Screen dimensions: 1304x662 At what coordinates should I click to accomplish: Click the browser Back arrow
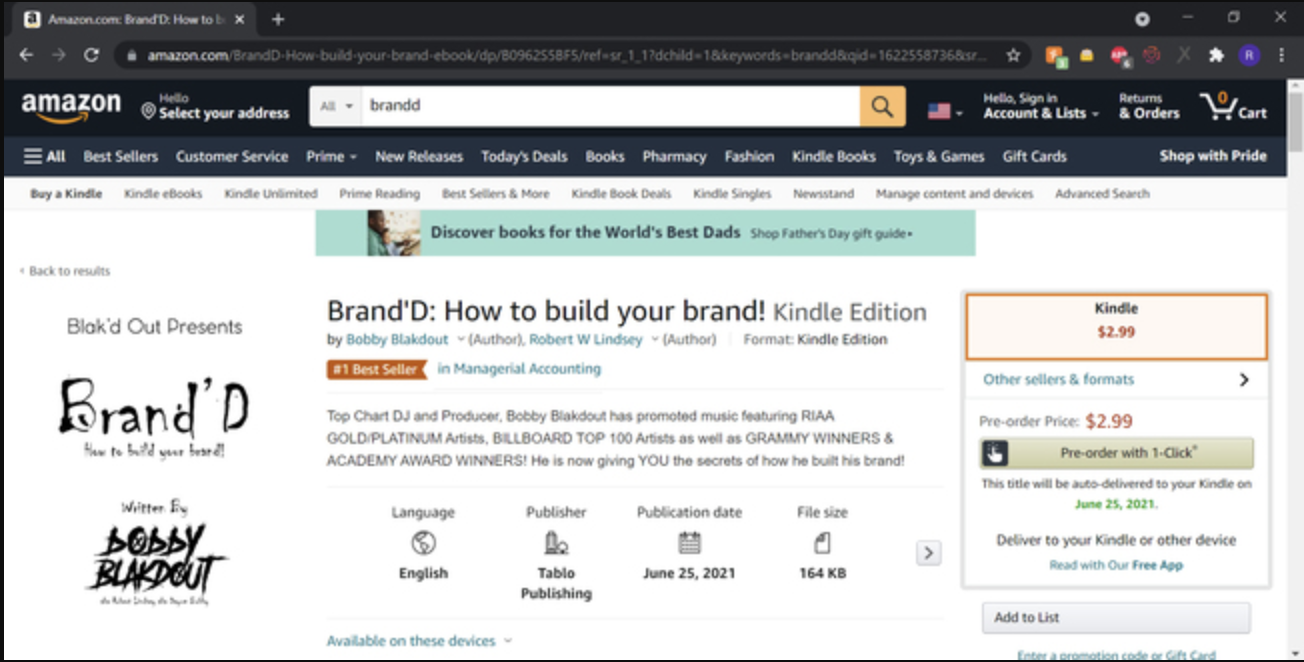tap(26, 55)
